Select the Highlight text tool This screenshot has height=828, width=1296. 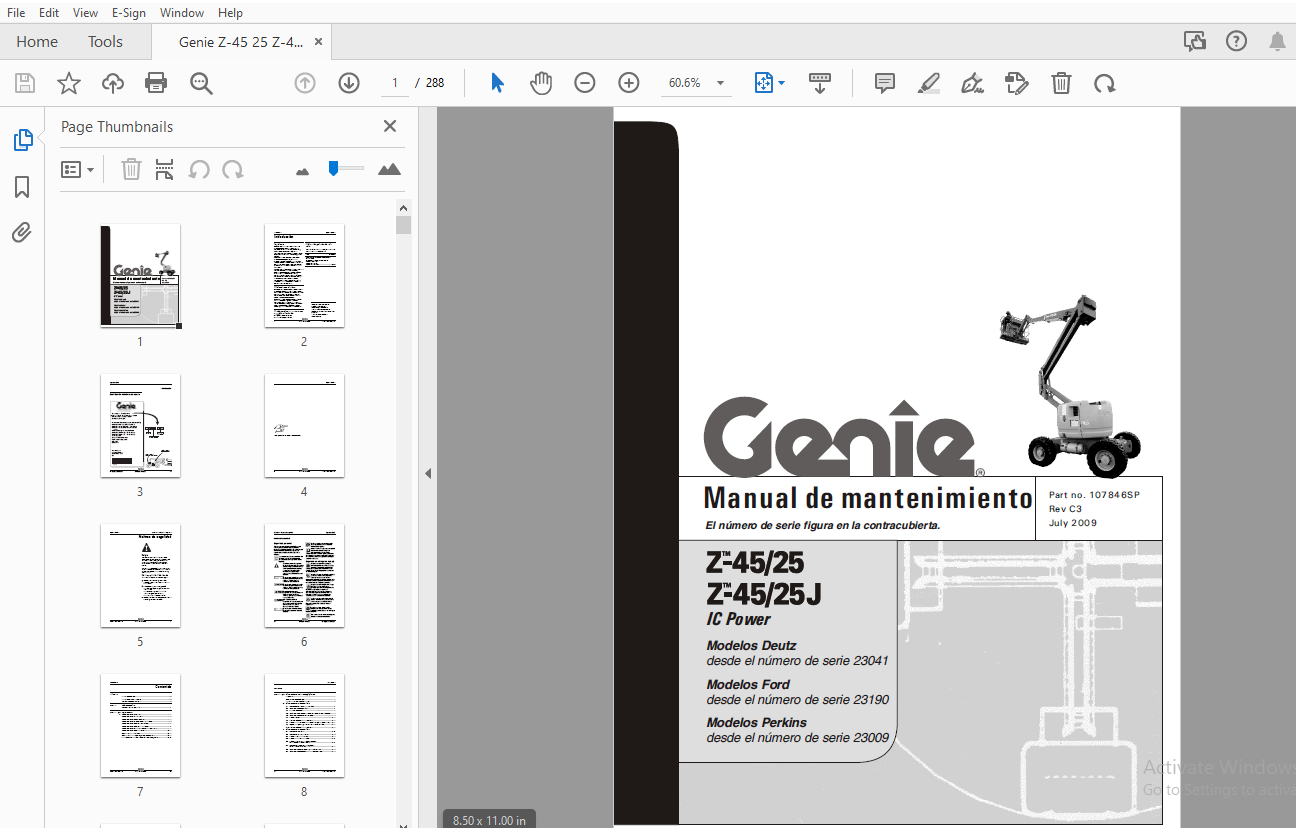point(928,83)
